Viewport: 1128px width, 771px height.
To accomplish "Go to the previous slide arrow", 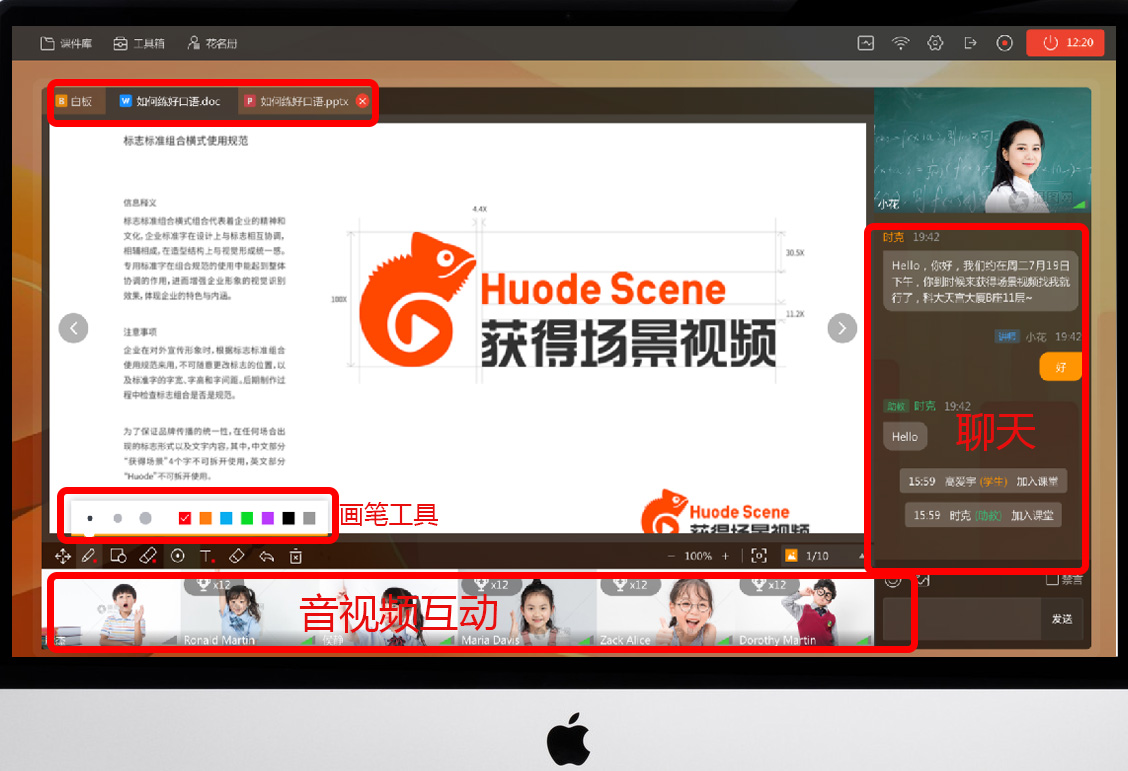I will click(x=73, y=329).
